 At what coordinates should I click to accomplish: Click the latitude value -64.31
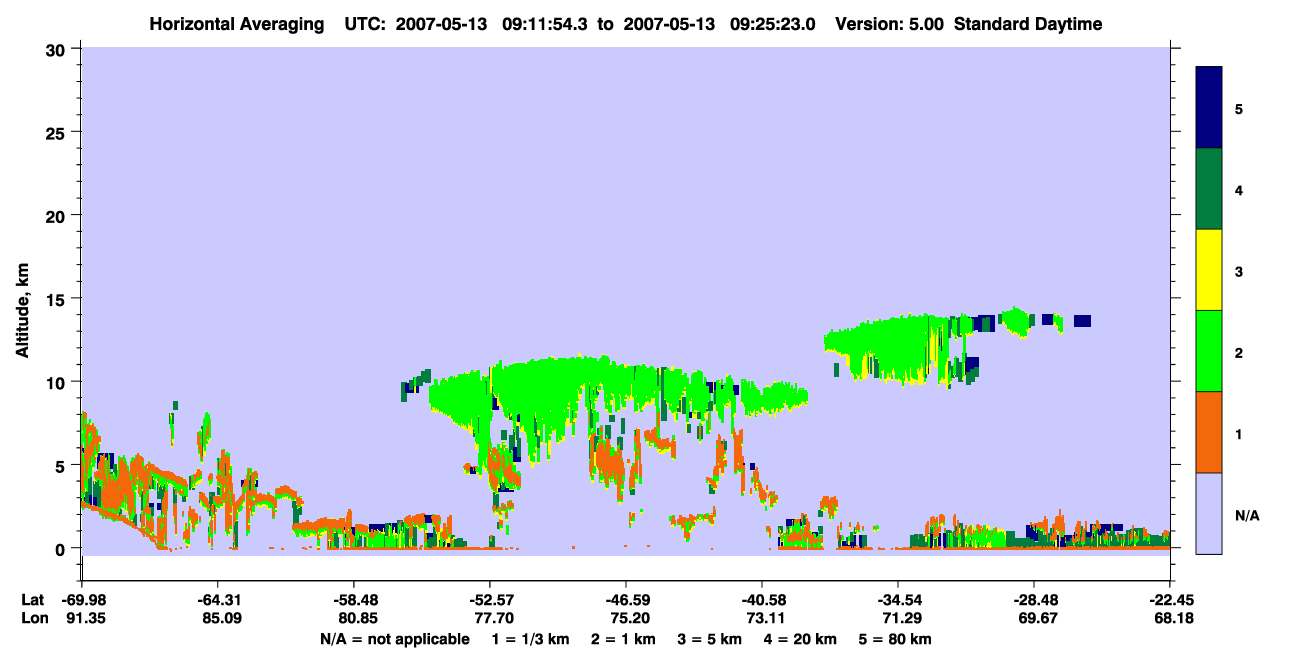tap(217, 600)
